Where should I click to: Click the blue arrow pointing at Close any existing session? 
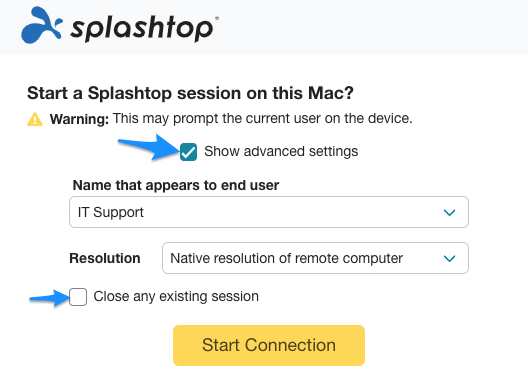click(50, 297)
